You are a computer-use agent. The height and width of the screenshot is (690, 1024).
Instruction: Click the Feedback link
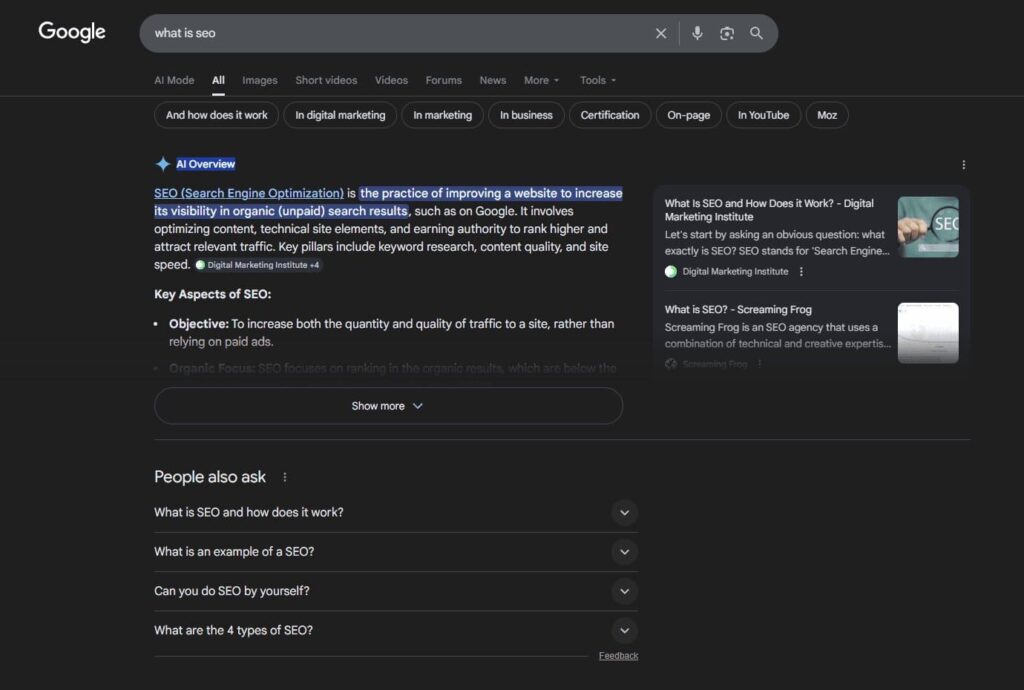point(618,655)
